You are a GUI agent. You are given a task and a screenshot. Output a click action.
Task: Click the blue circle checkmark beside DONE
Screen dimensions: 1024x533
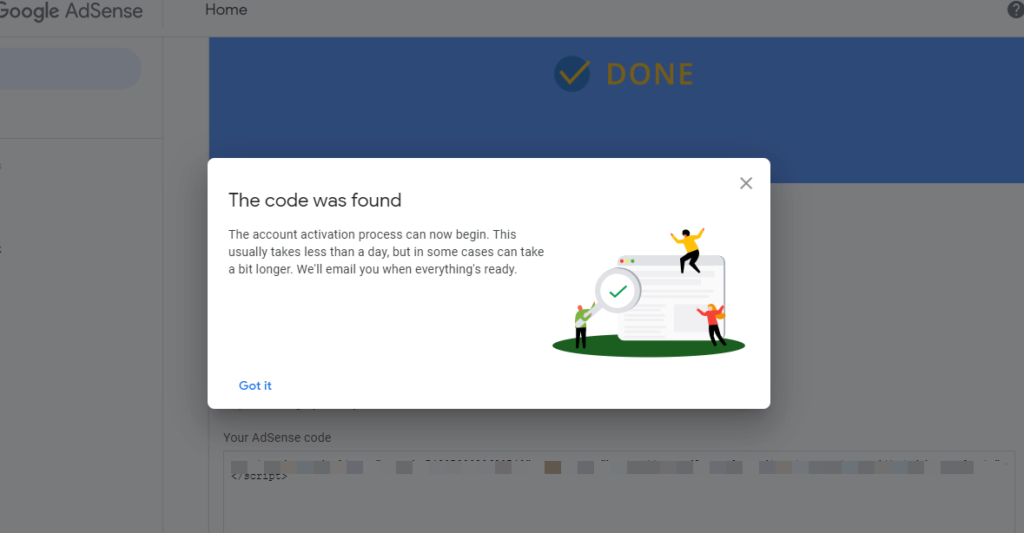[572, 74]
